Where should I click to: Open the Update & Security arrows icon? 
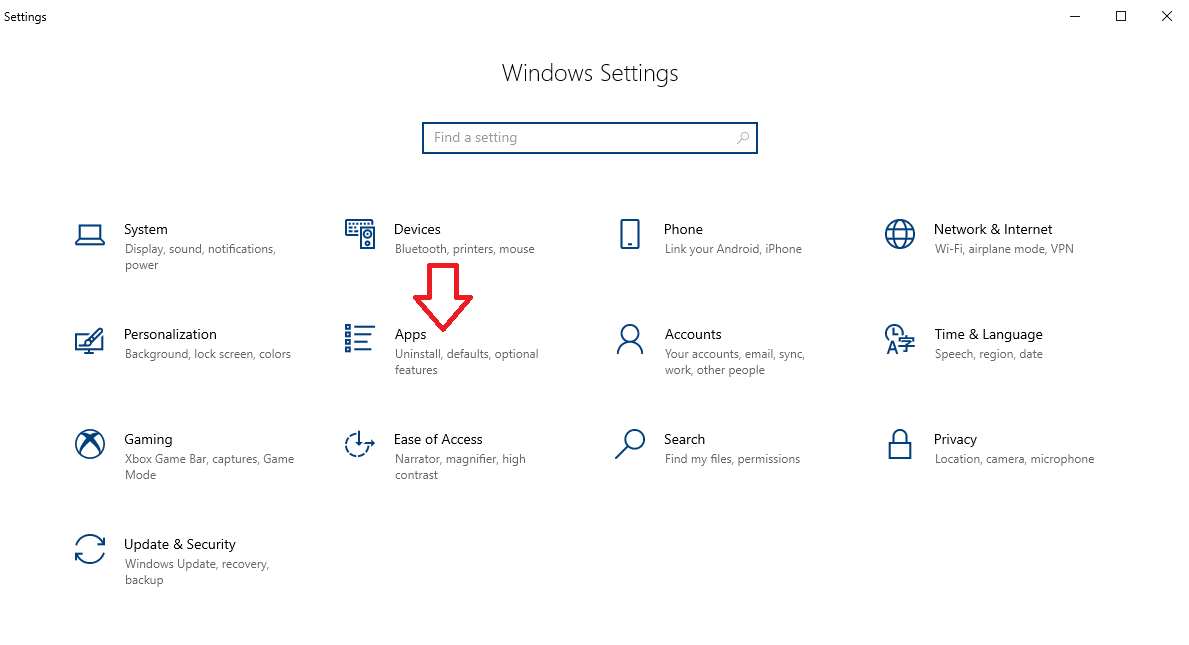click(x=89, y=550)
